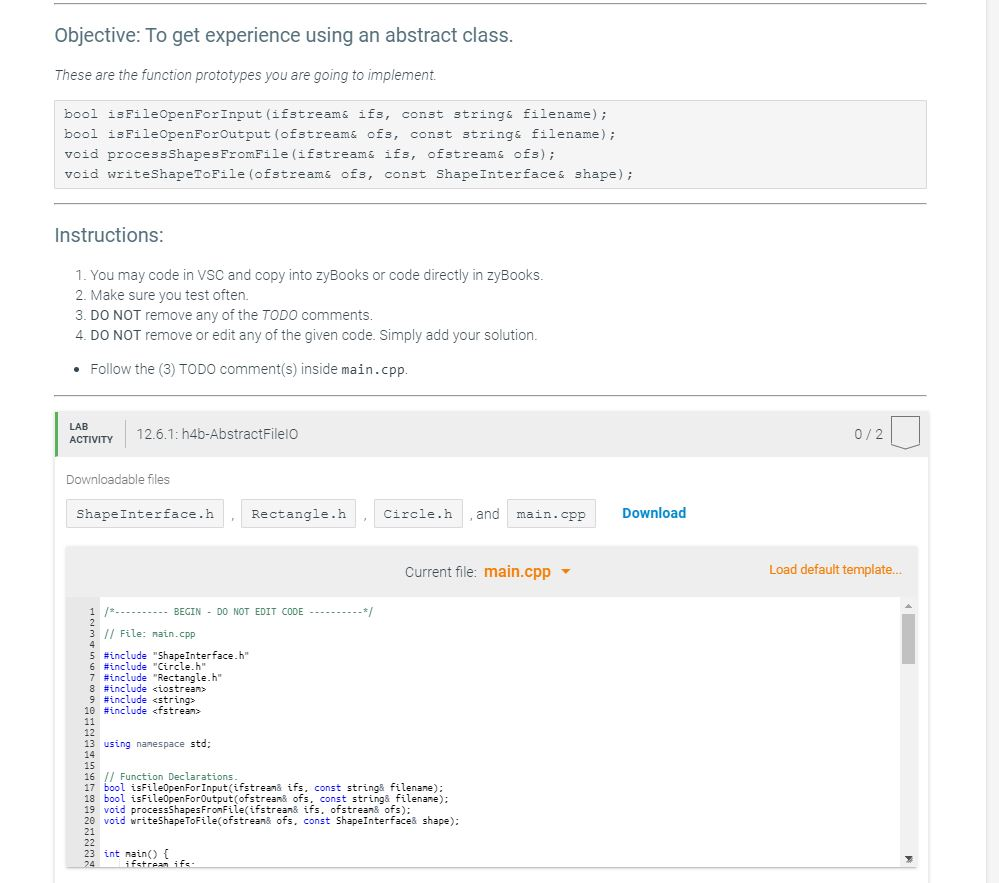Image resolution: width=999 pixels, height=883 pixels.
Task: Select the main.cpp downloadable file chip
Action: (551, 513)
